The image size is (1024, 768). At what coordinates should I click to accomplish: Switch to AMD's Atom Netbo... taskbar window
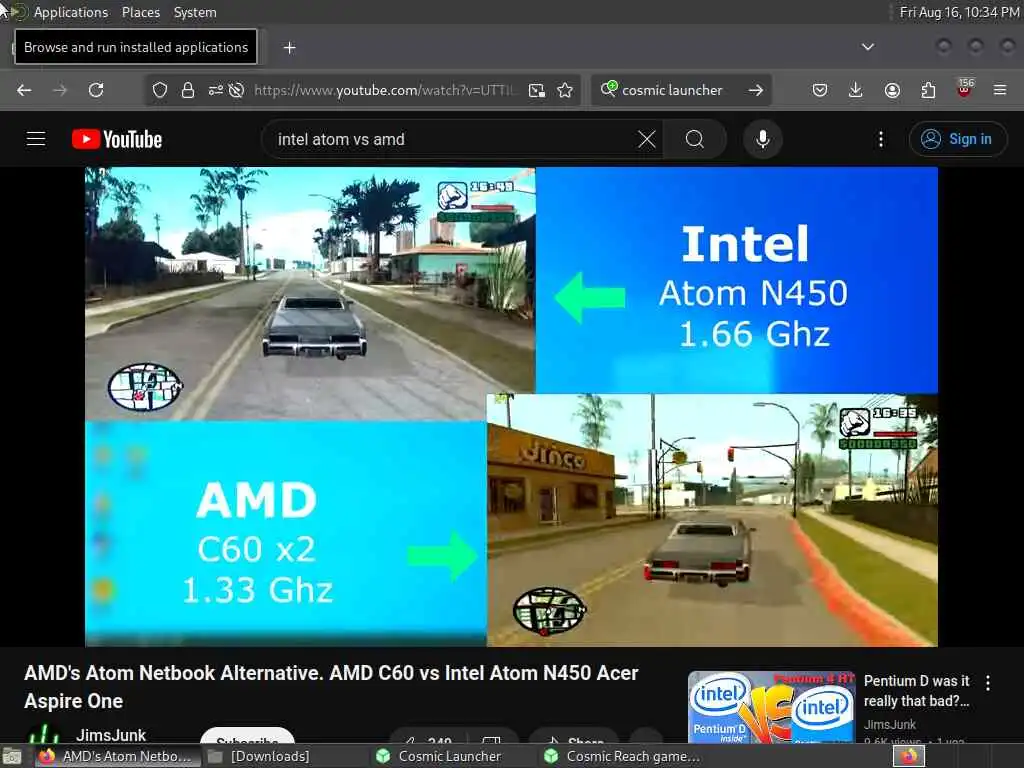[118, 756]
